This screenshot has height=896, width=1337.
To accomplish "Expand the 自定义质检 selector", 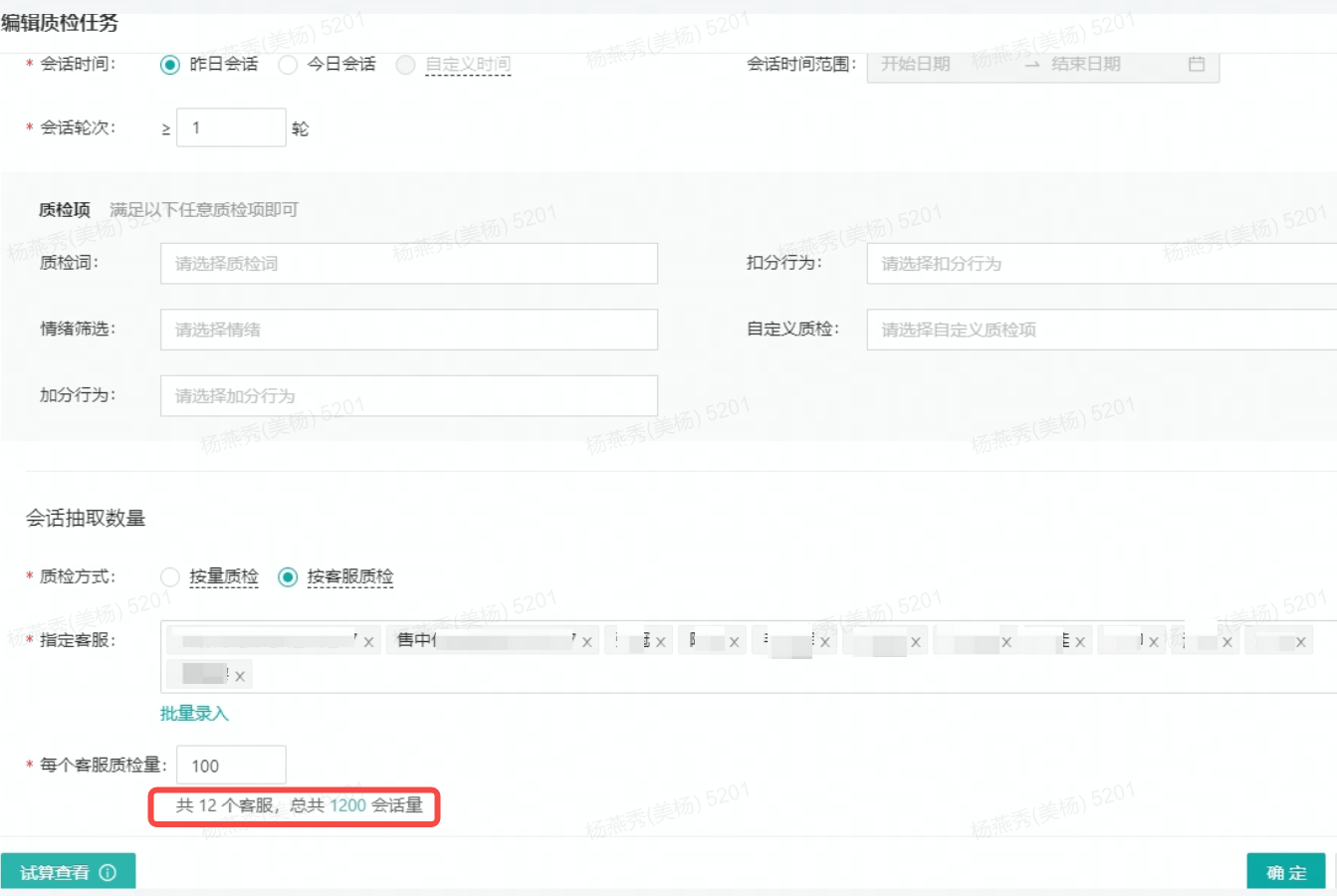I will pyautogui.click(x=1101, y=330).
